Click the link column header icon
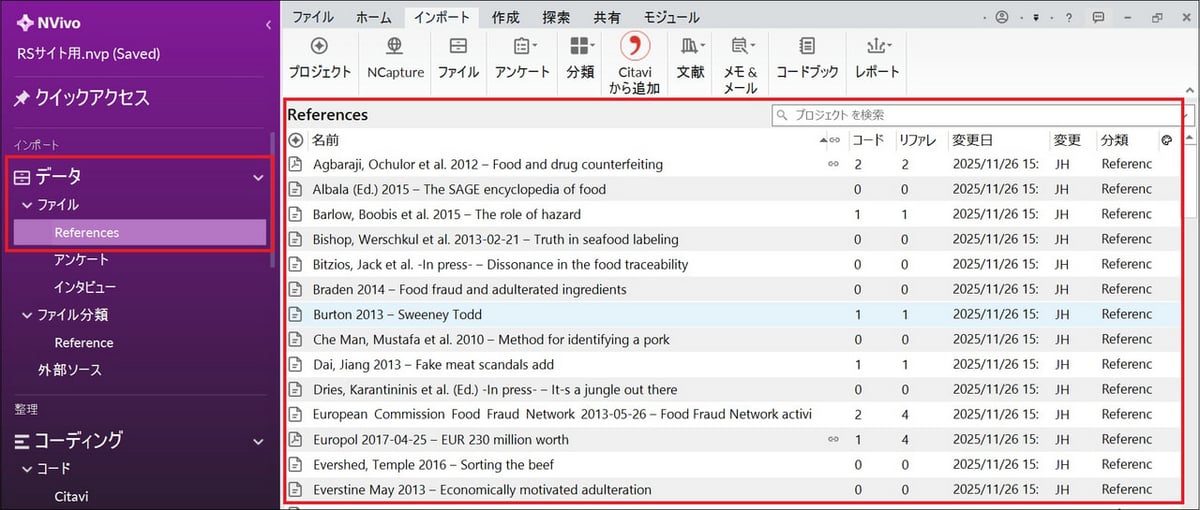 pos(834,140)
